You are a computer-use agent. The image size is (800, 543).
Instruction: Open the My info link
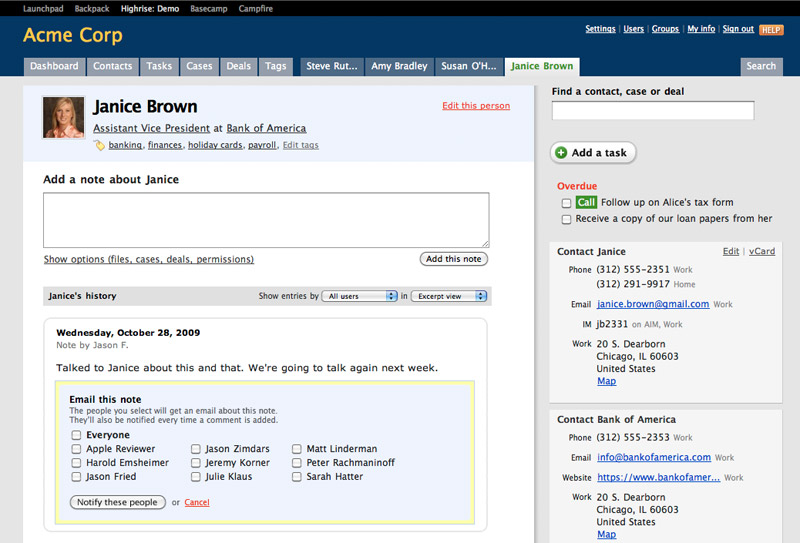(701, 29)
